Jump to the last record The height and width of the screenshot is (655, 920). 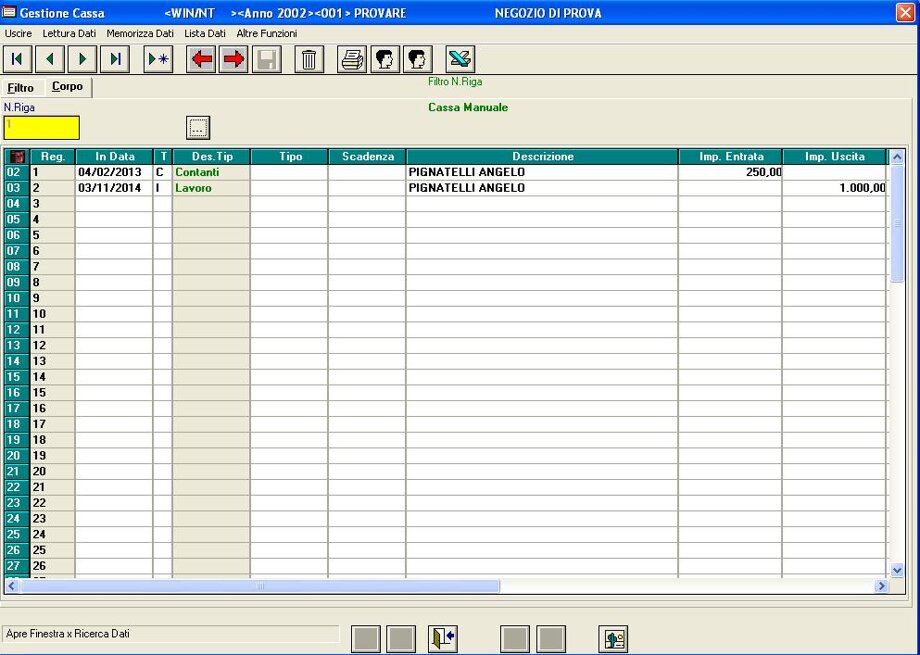[x=115, y=59]
